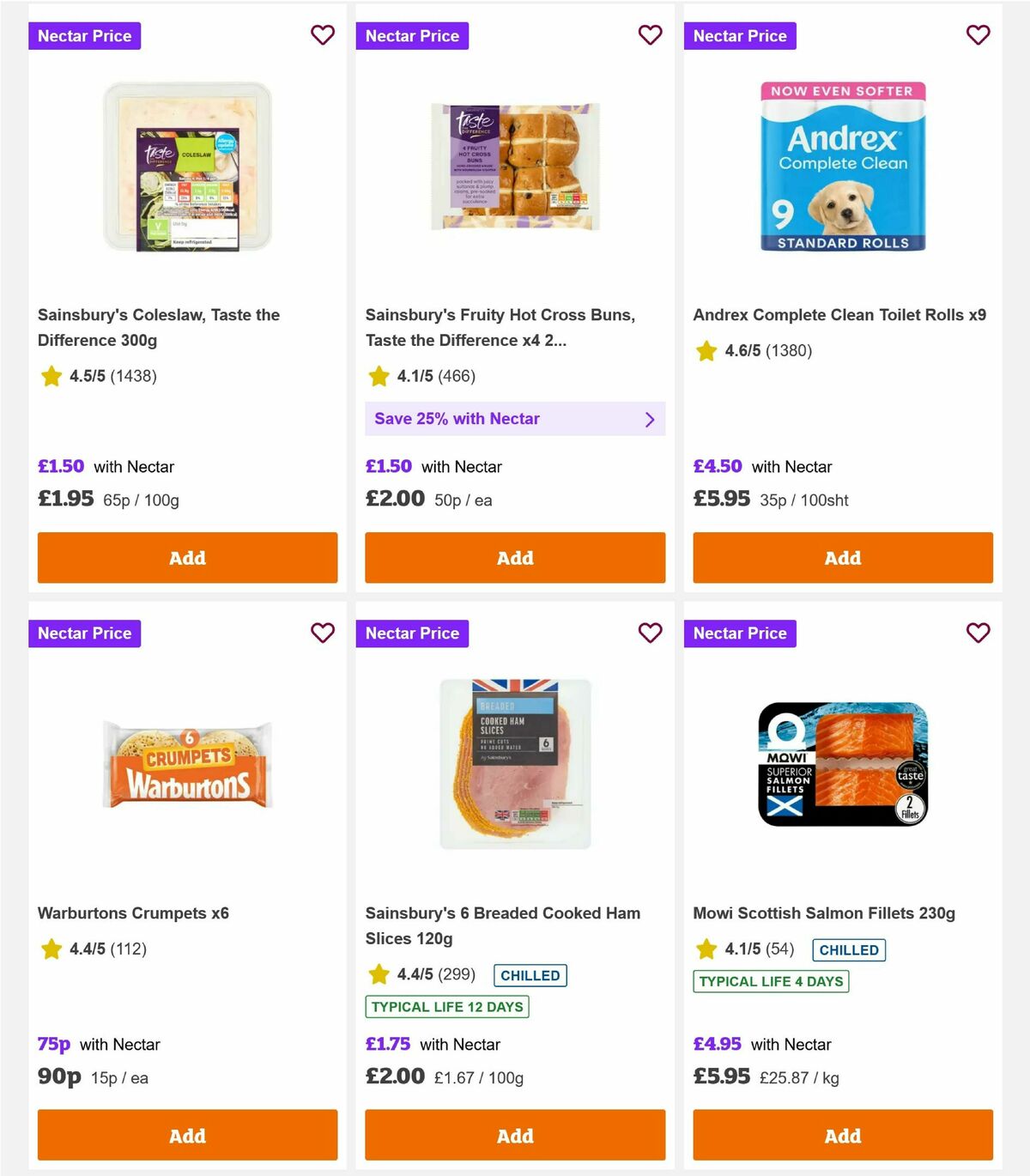Toggle the favourite heart on Breaded Cooked Ham Slices
The width and height of the screenshot is (1030, 1176).
point(650,633)
